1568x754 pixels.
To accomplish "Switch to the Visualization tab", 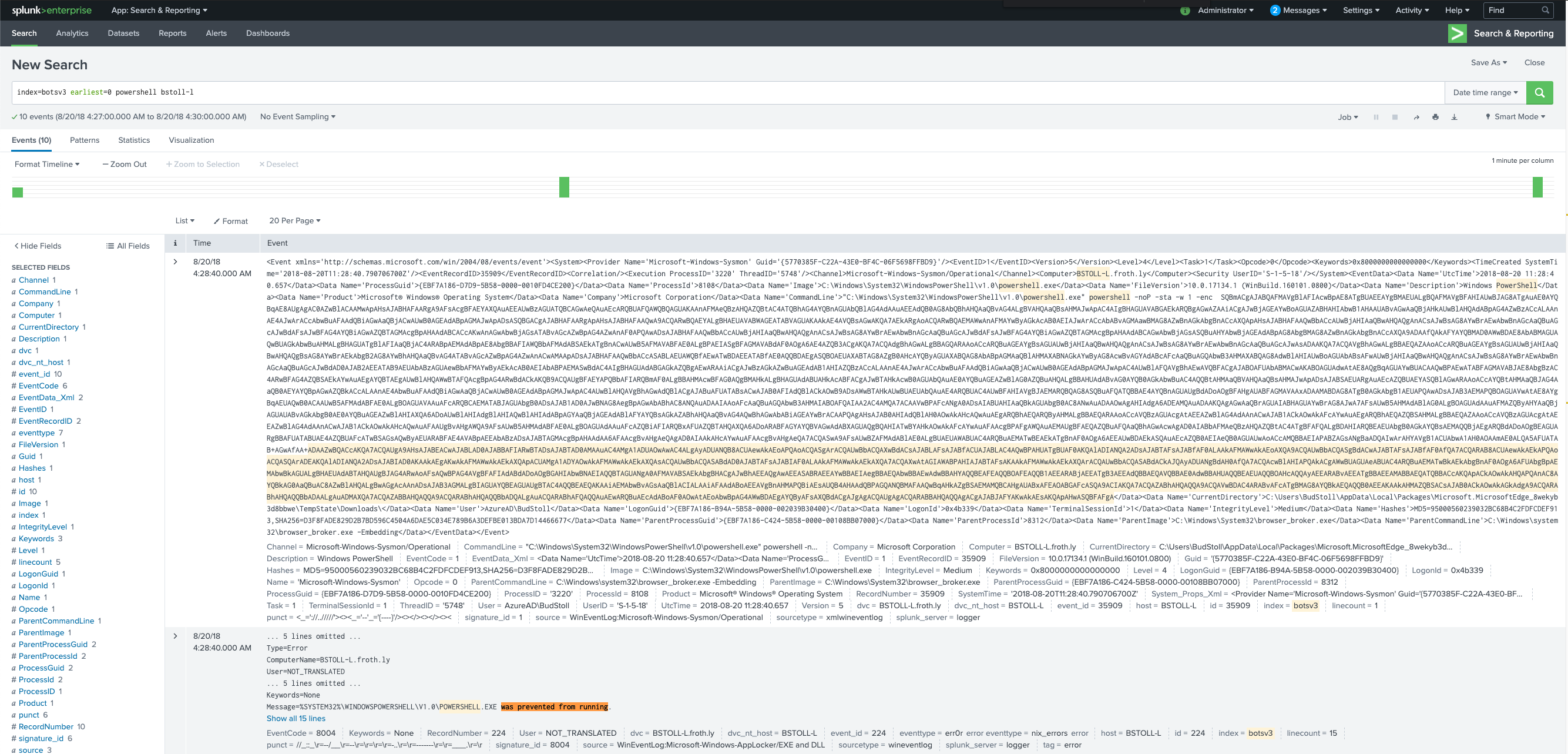I will (191, 140).
